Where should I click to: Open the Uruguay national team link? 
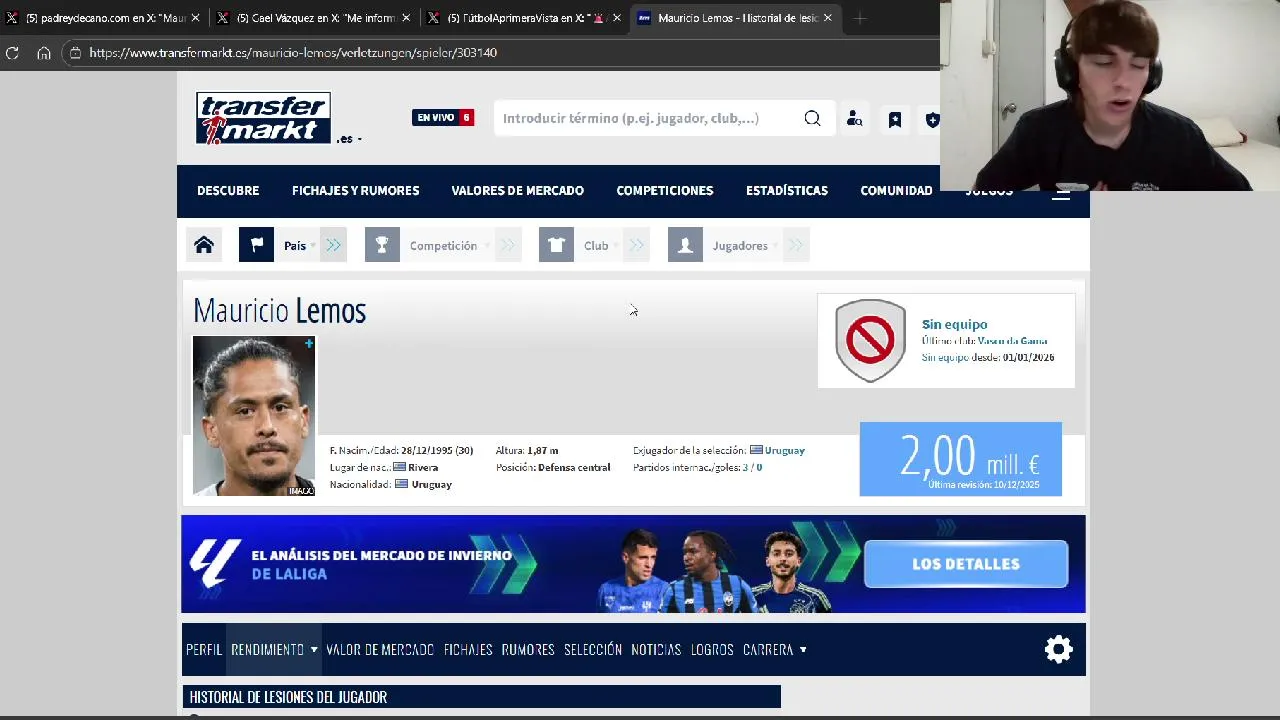785,451
